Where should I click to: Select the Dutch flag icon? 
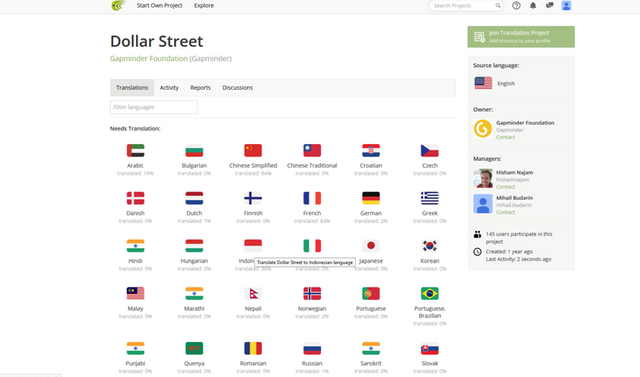click(x=194, y=198)
